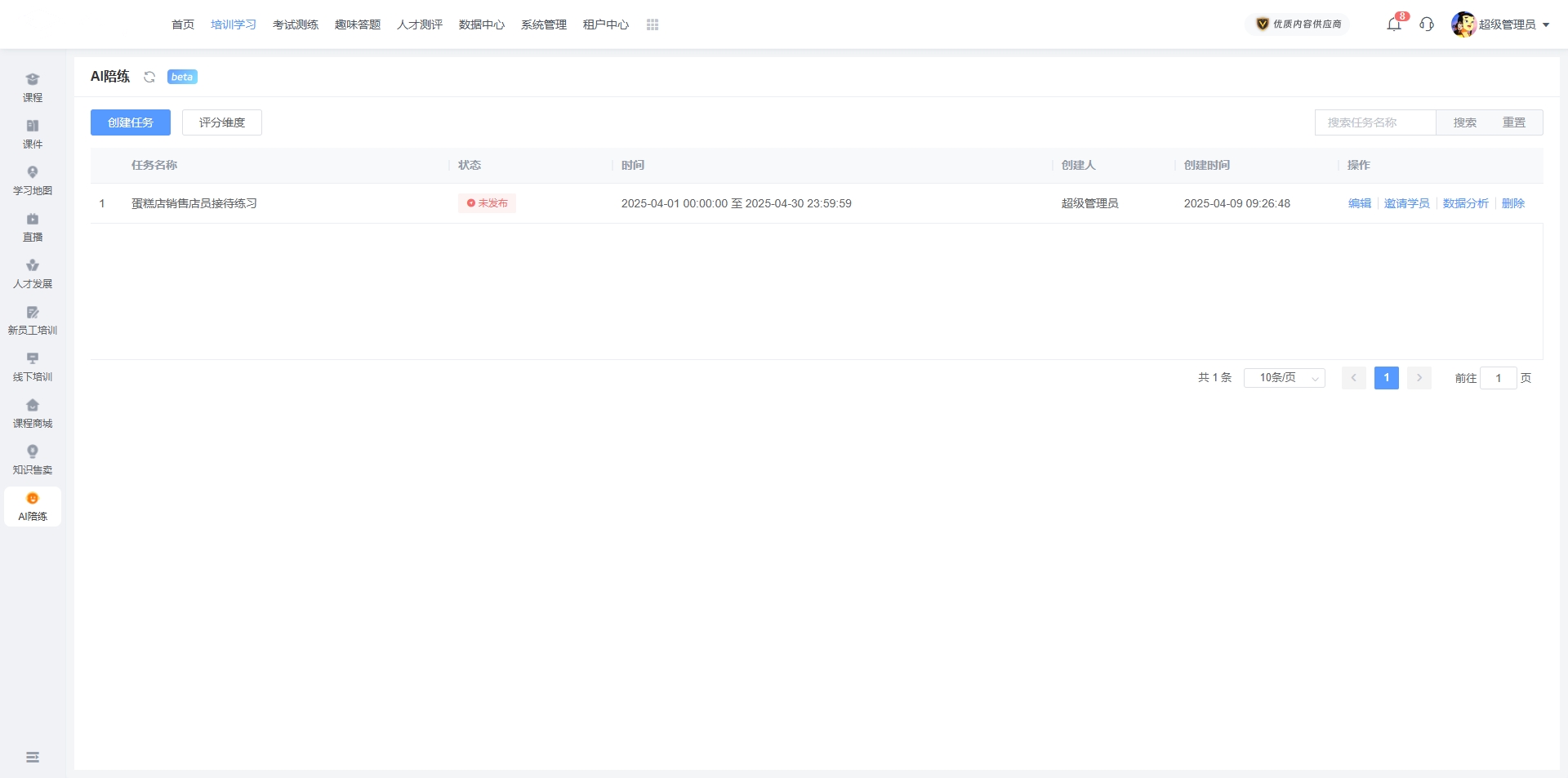Click 邀请学员 link in the task row
1568x778 pixels.
(x=1406, y=203)
